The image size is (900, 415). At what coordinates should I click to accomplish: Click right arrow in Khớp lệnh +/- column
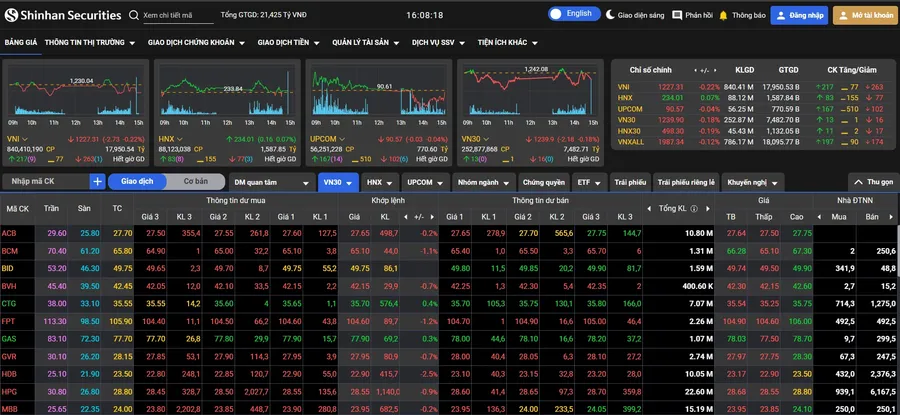click(432, 217)
